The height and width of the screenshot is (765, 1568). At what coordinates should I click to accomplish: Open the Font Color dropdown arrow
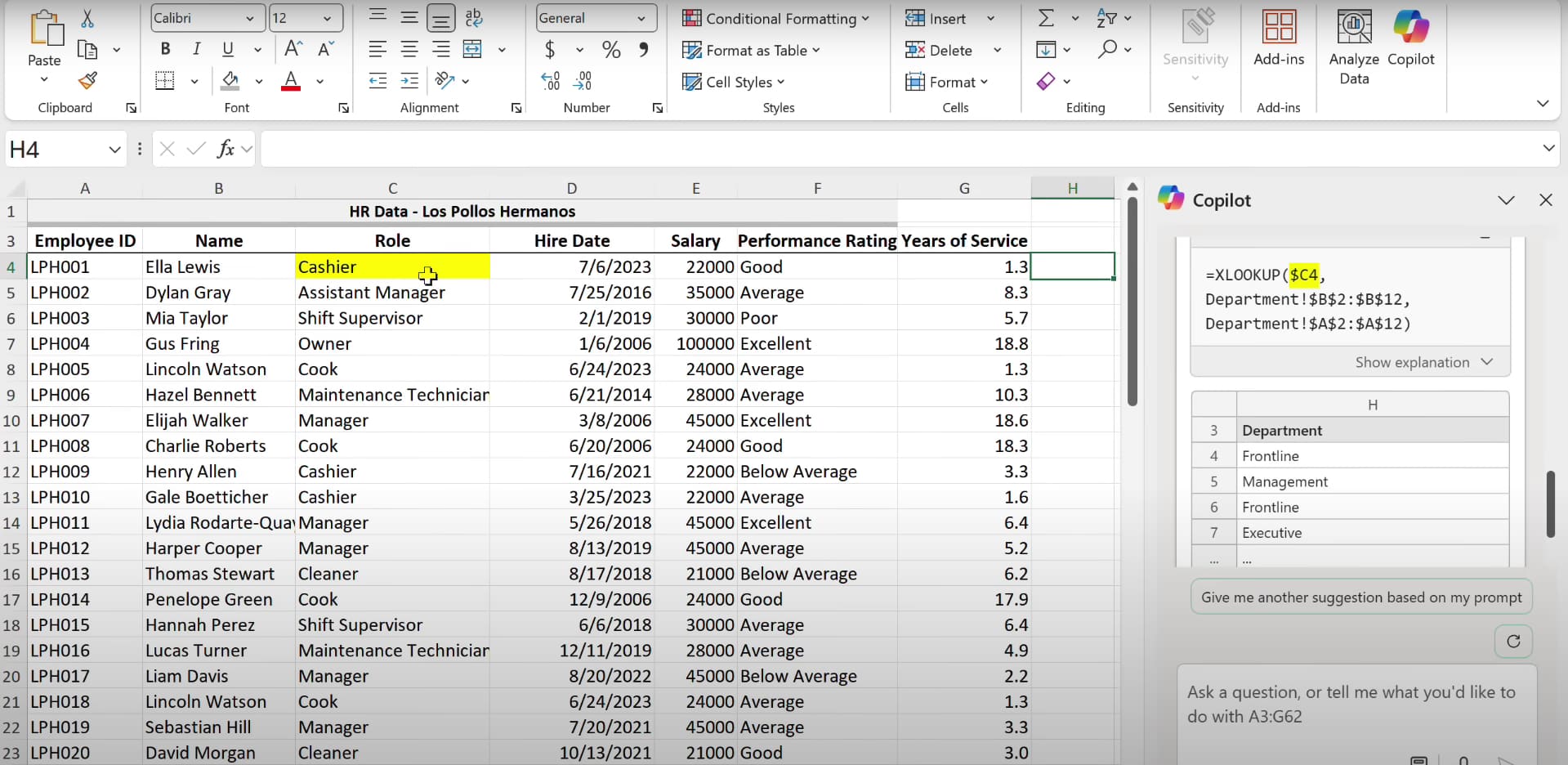click(x=319, y=81)
